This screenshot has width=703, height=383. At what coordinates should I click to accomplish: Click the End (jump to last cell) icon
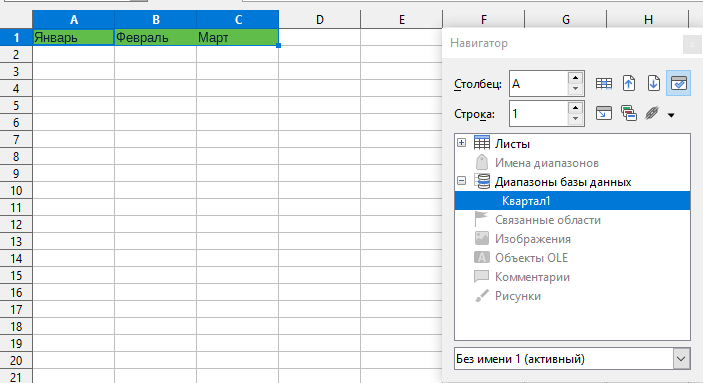[x=654, y=83]
